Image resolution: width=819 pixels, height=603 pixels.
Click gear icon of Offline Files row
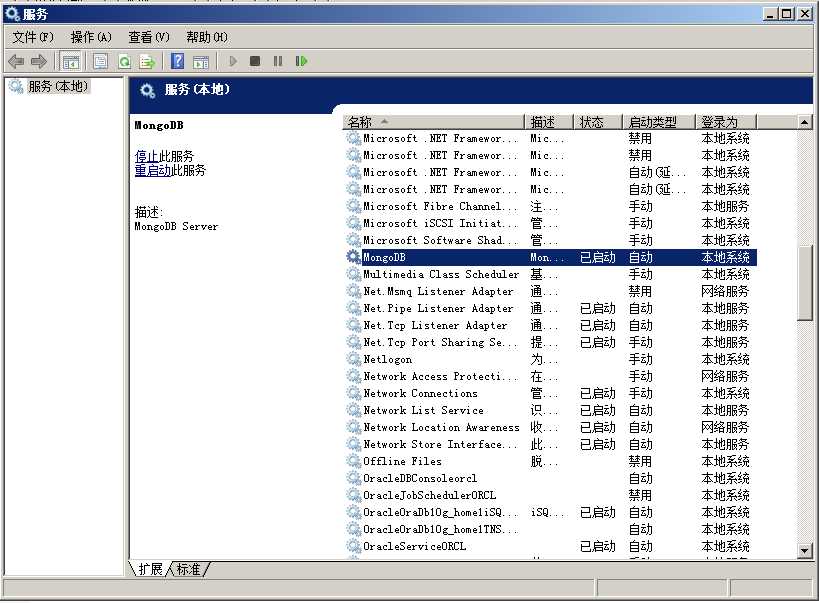[x=354, y=461]
